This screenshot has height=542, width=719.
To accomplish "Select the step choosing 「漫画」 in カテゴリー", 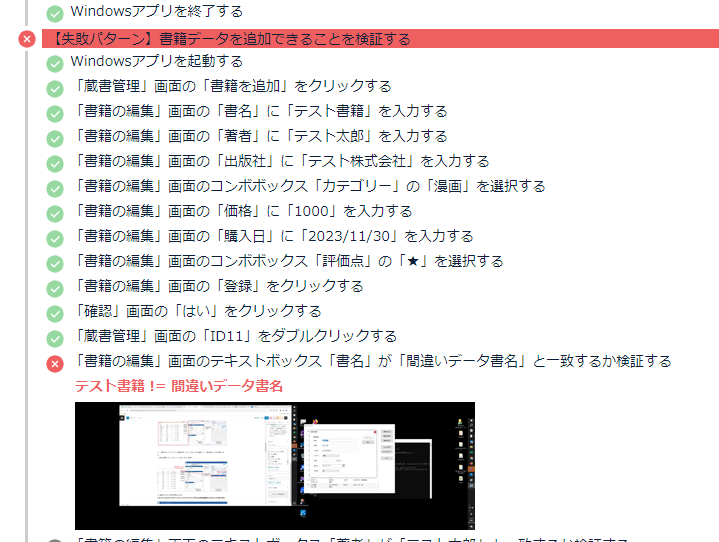I will click(x=310, y=186).
